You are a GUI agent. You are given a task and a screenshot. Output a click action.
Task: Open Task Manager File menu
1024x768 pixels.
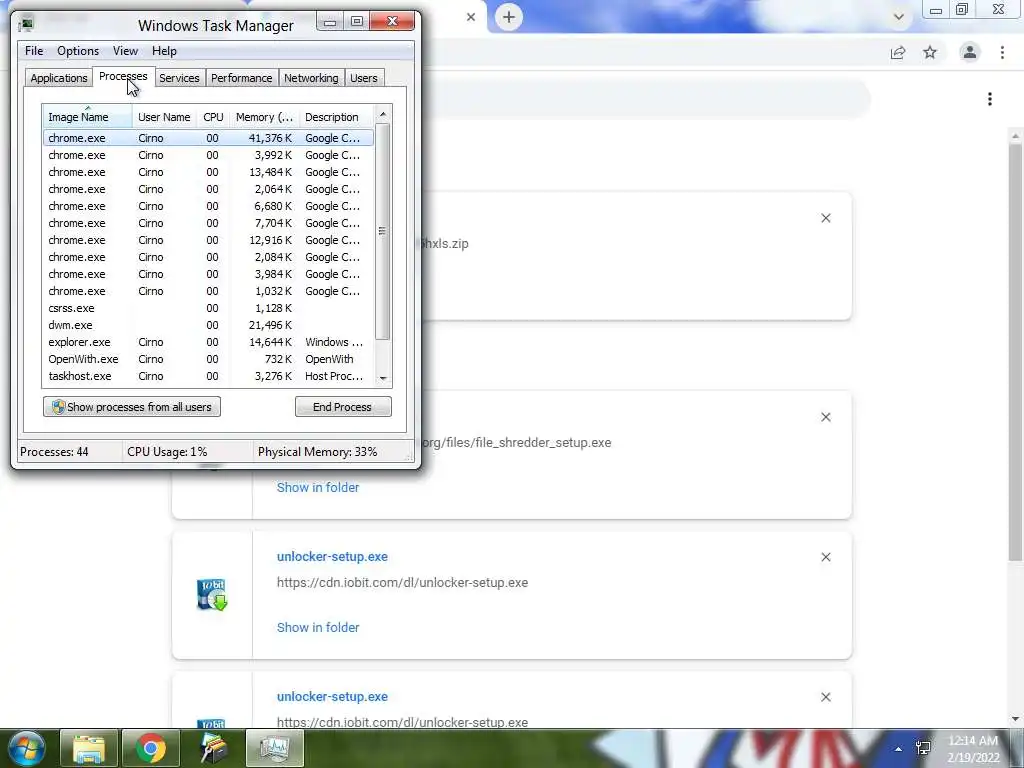click(34, 51)
